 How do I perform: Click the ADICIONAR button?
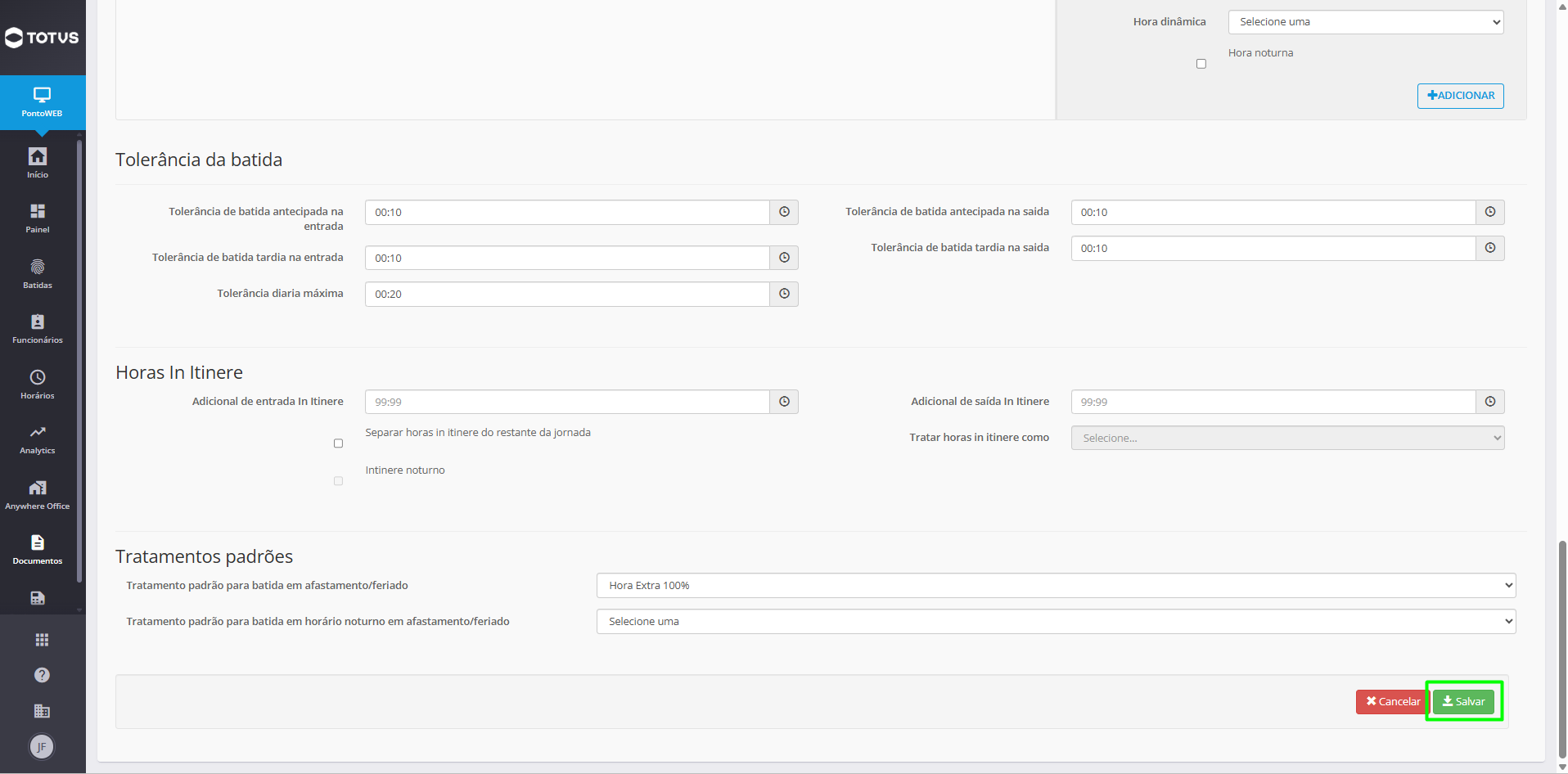(1460, 96)
